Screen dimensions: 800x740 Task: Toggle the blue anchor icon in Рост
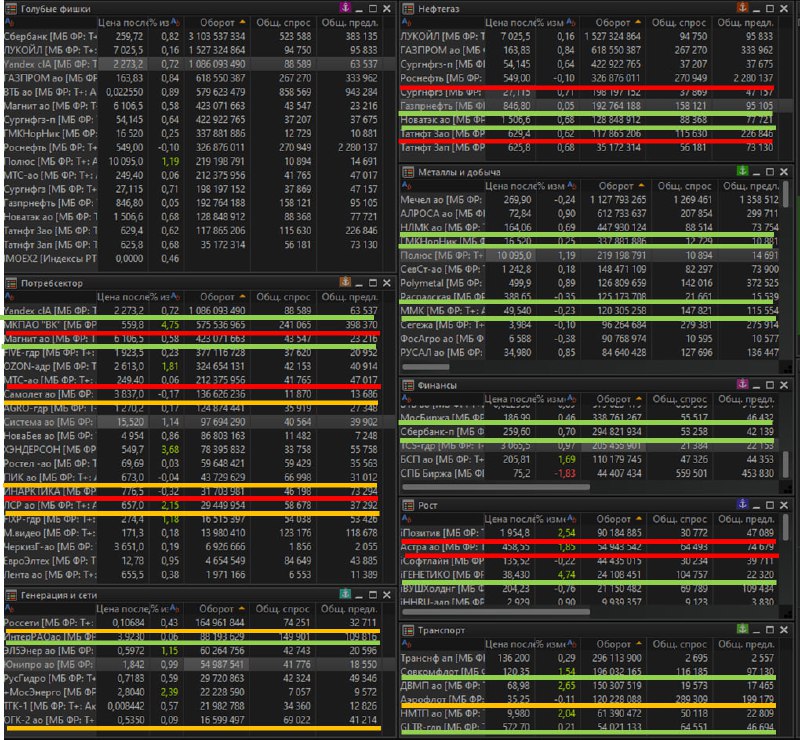[x=742, y=504]
